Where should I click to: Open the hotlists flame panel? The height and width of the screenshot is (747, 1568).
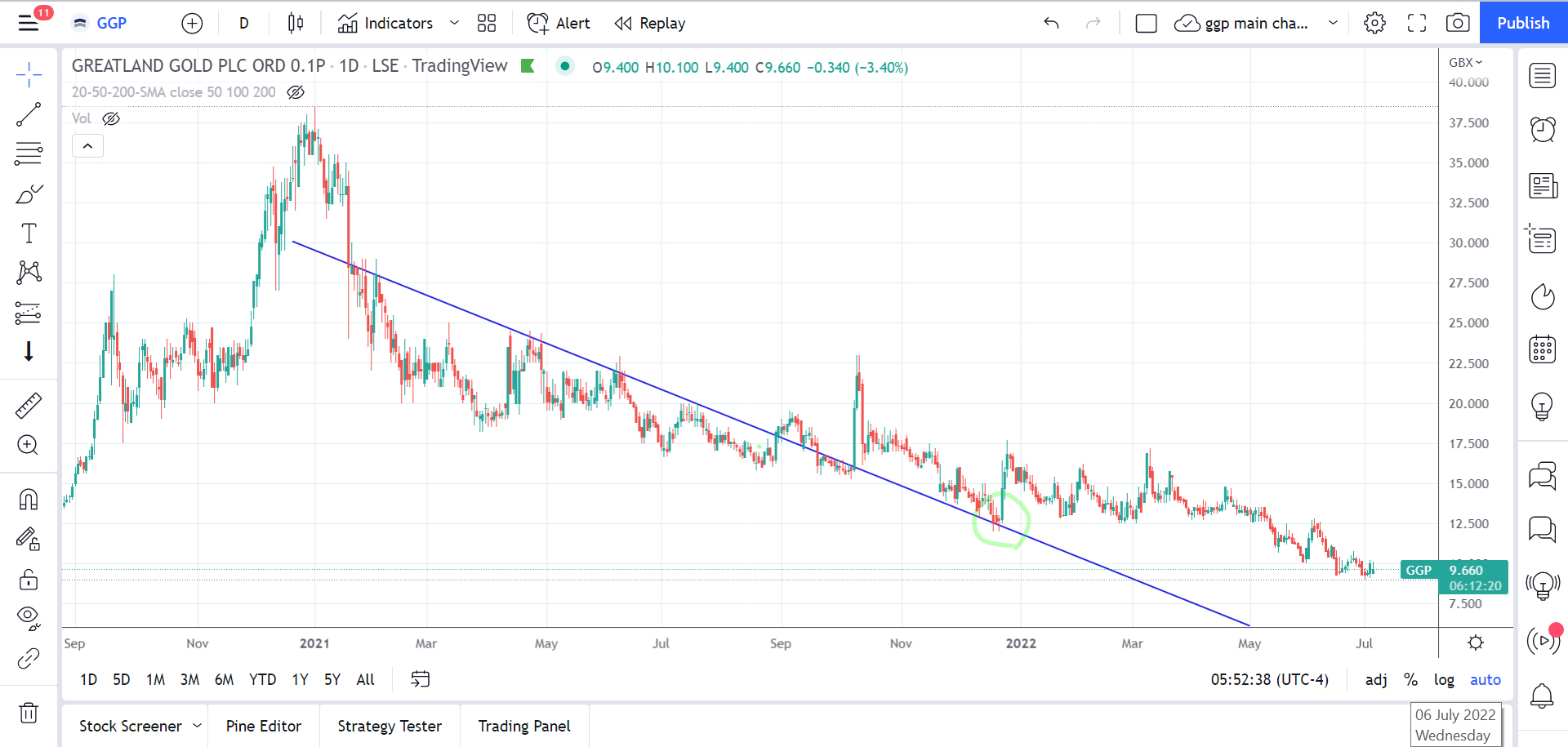click(x=1543, y=297)
